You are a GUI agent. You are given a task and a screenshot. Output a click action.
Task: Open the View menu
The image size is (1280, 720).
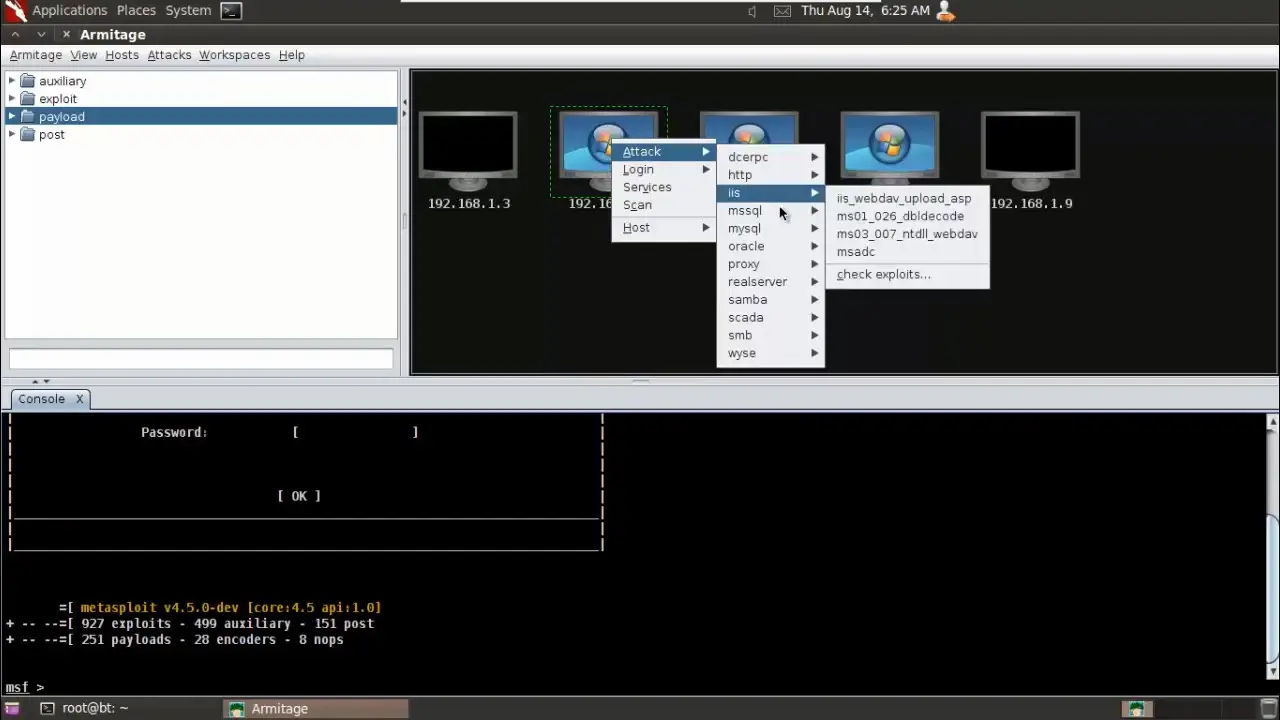(84, 55)
